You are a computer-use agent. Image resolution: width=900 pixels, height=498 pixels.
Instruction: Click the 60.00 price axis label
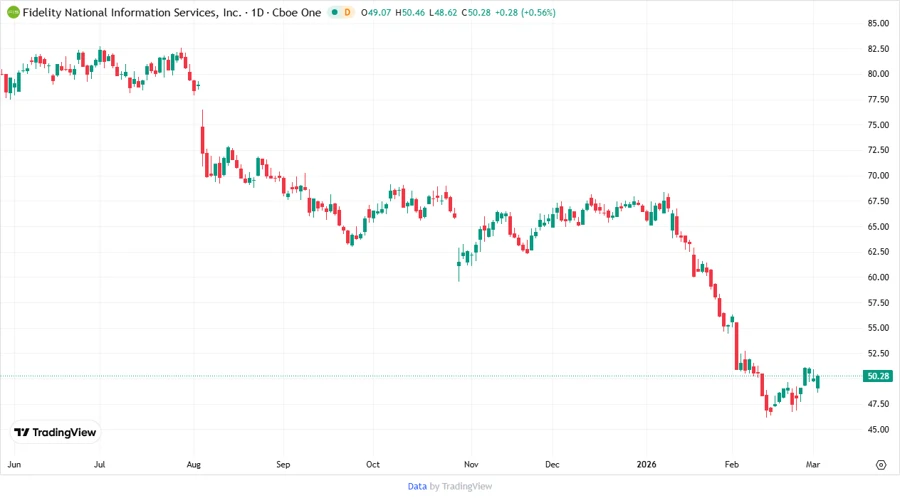point(878,277)
